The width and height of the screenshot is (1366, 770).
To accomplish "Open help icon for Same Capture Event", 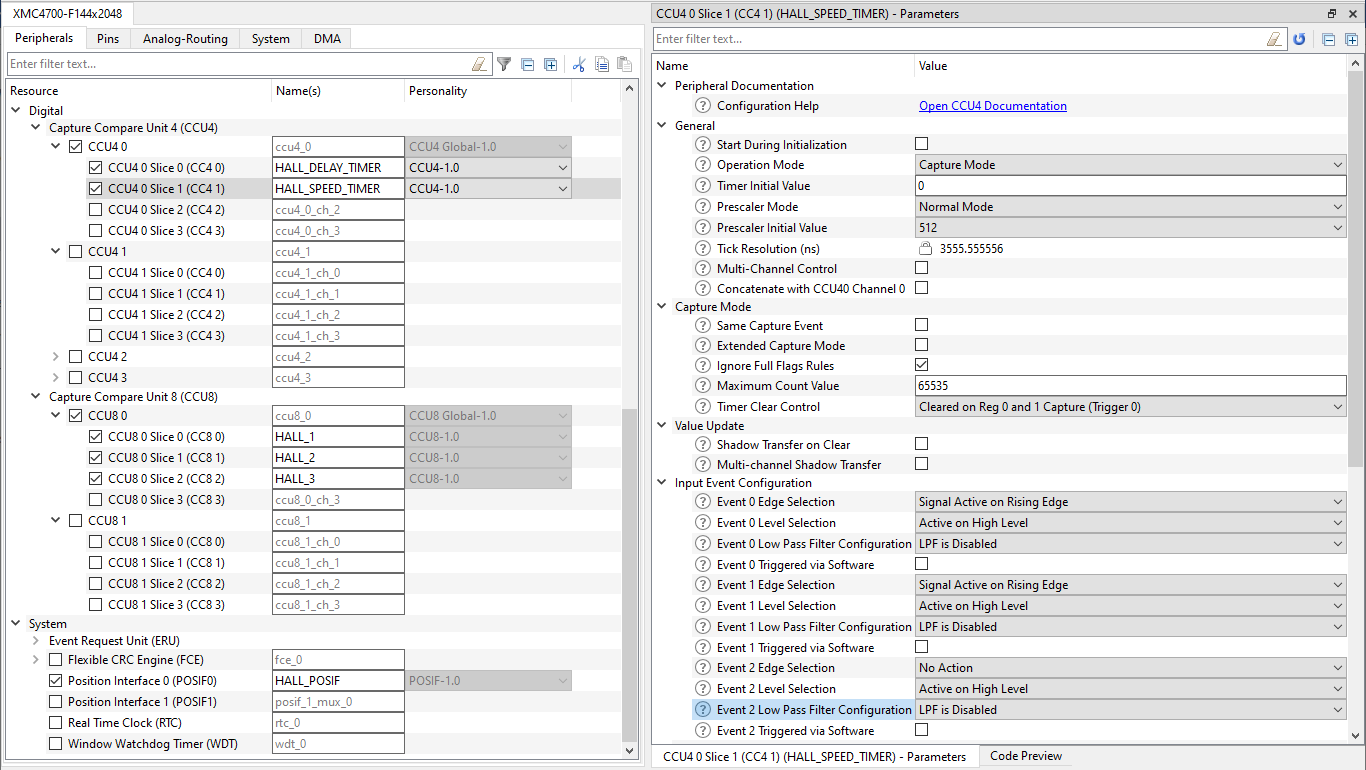I will point(703,326).
